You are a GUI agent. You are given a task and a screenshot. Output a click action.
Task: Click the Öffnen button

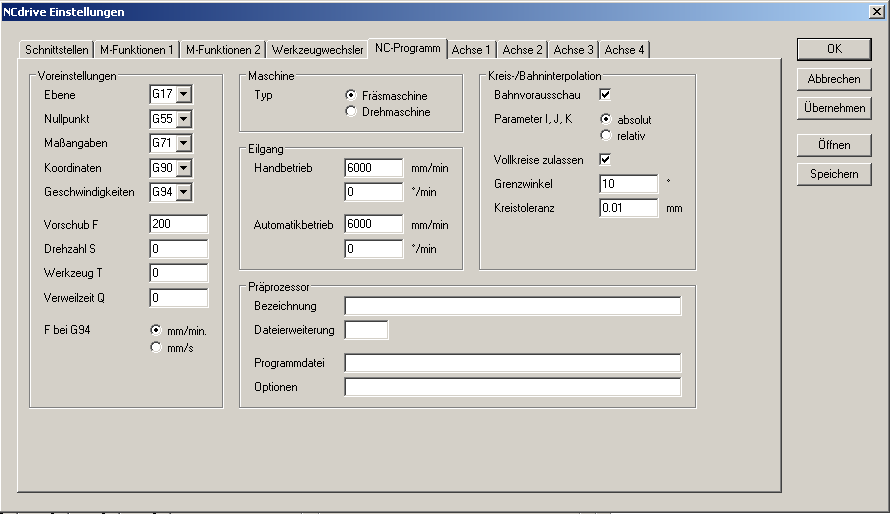click(x=834, y=145)
